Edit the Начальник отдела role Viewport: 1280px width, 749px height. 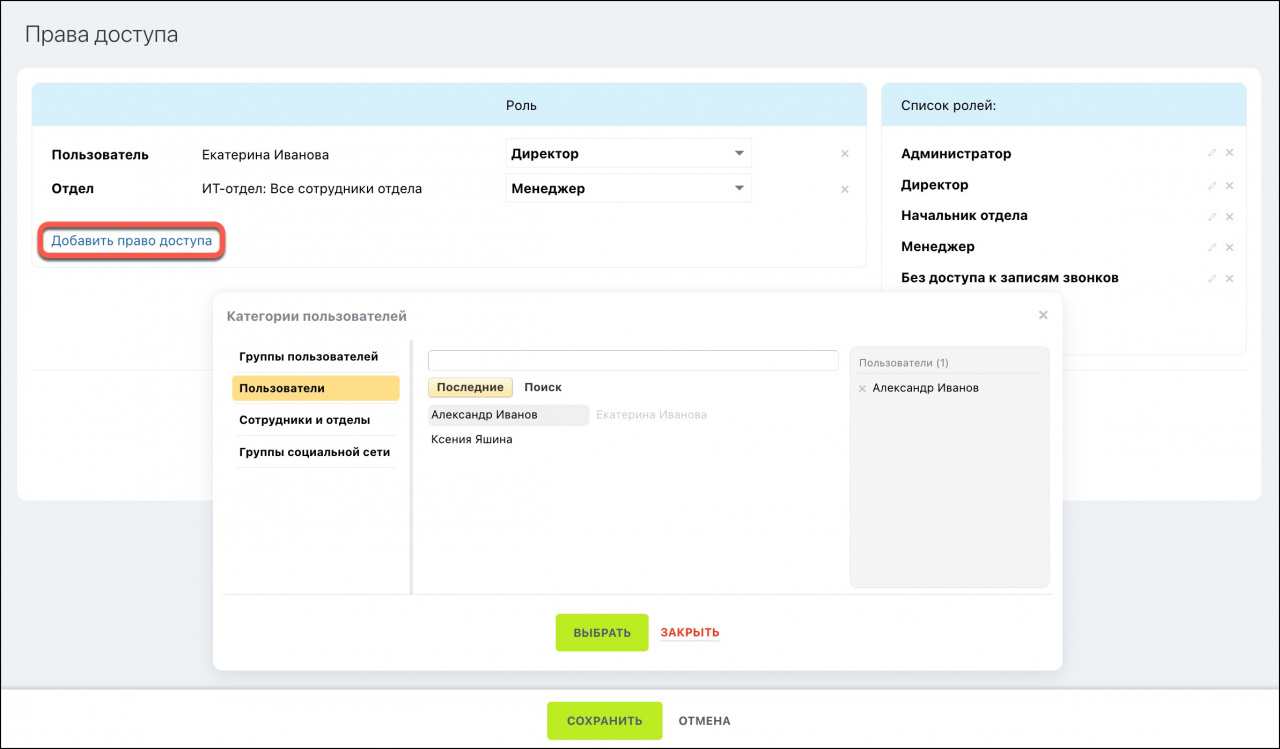(x=1212, y=217)
